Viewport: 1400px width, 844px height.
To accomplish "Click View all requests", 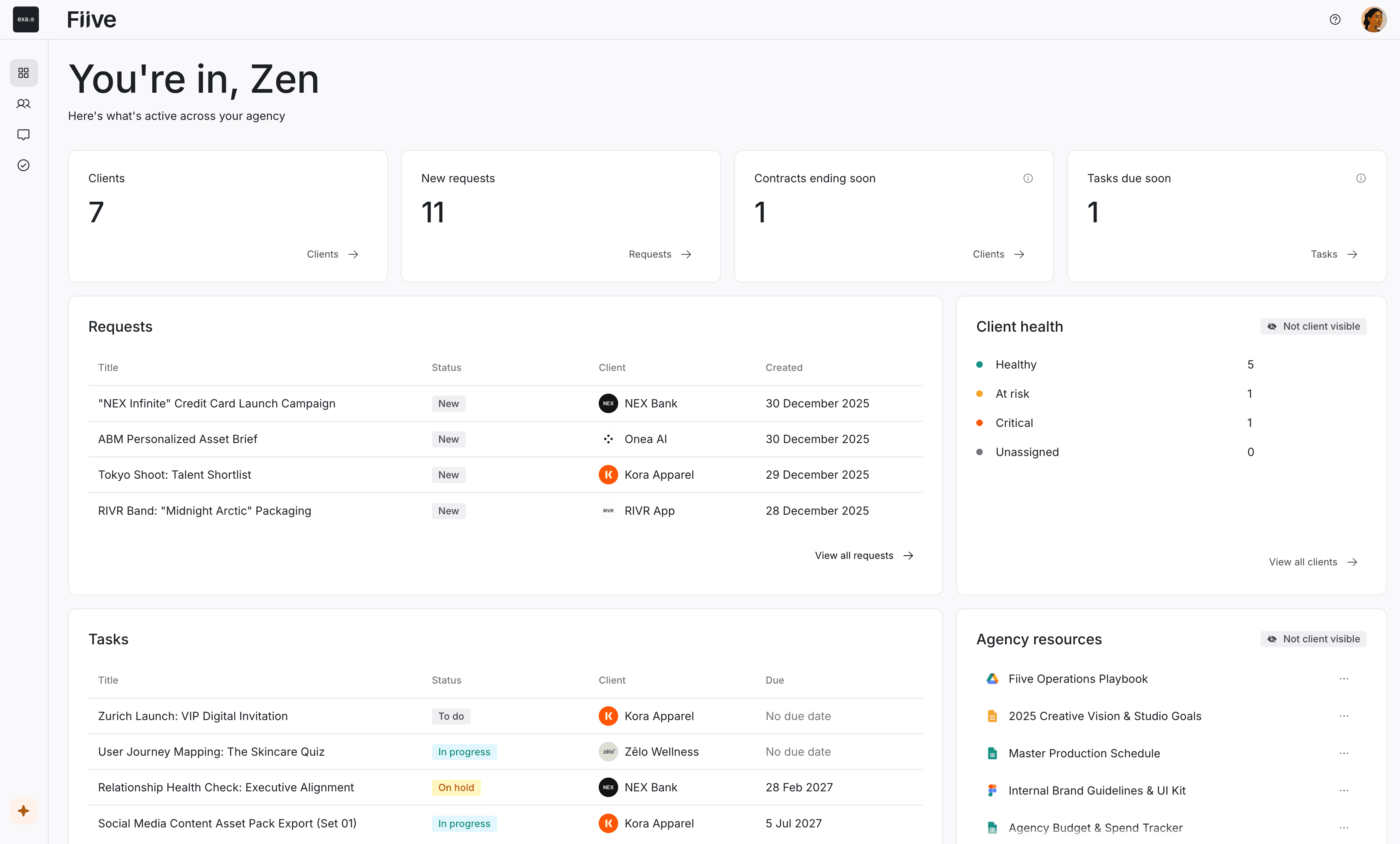I will click(x=863, y=556).
